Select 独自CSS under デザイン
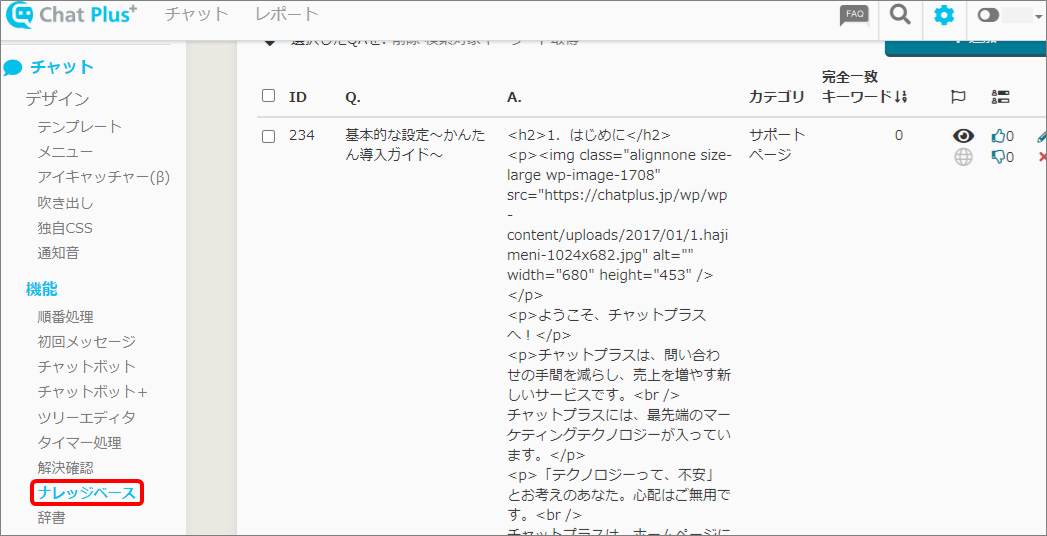 pos(65,228)
